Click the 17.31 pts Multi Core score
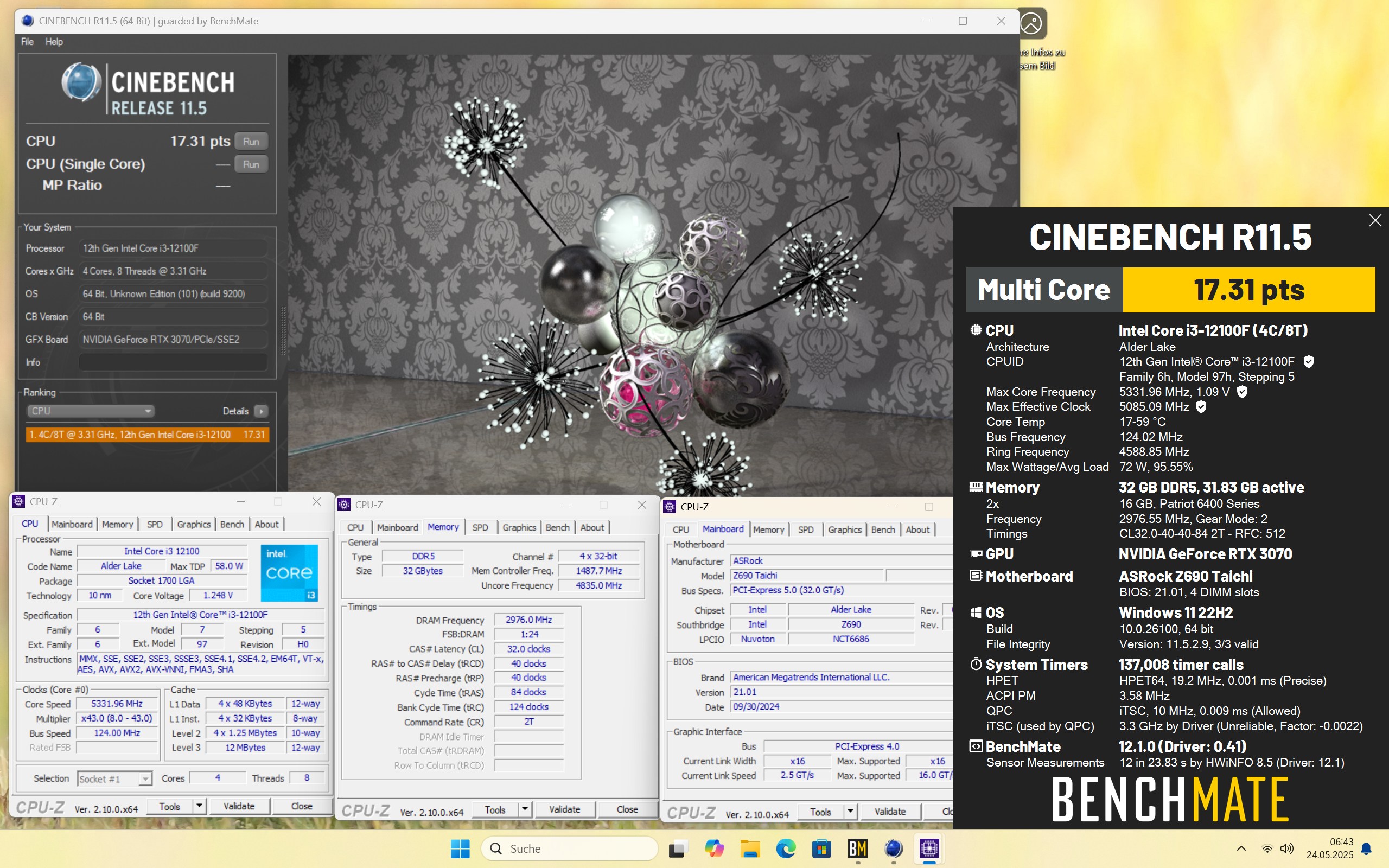The height and width of the screenshot is (868, 1389). pyautogui.click(x=1248, y=290)
